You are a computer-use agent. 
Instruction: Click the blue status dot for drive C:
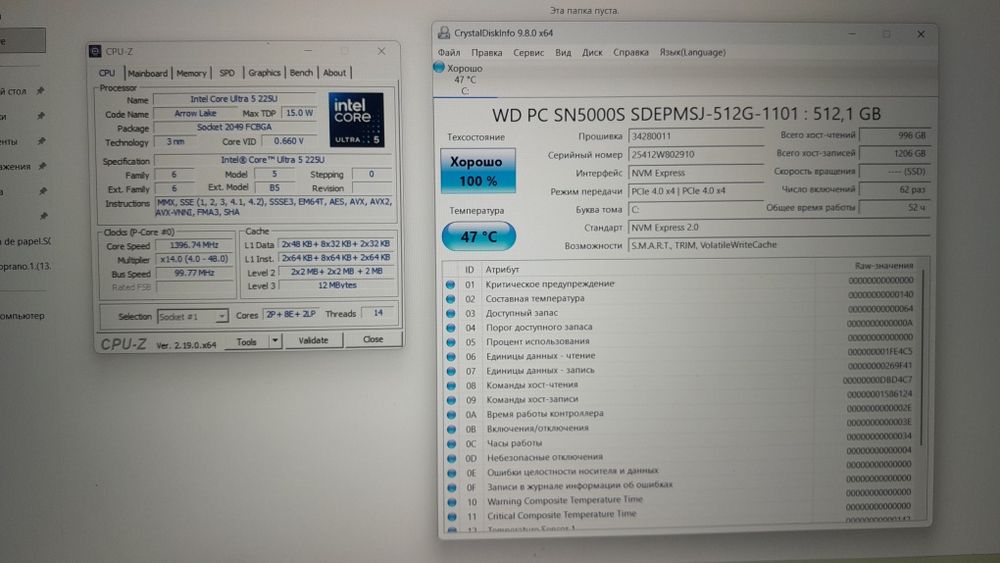click(x=439, y=67)
